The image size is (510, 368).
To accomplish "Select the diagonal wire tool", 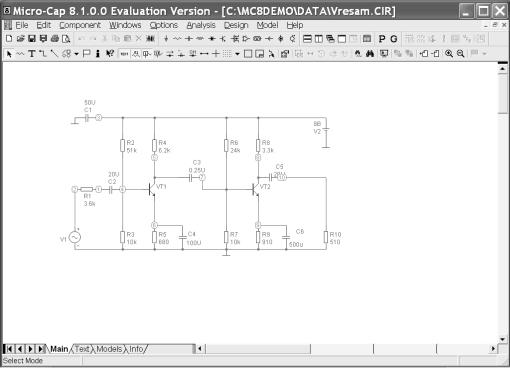I will (54, 54).
